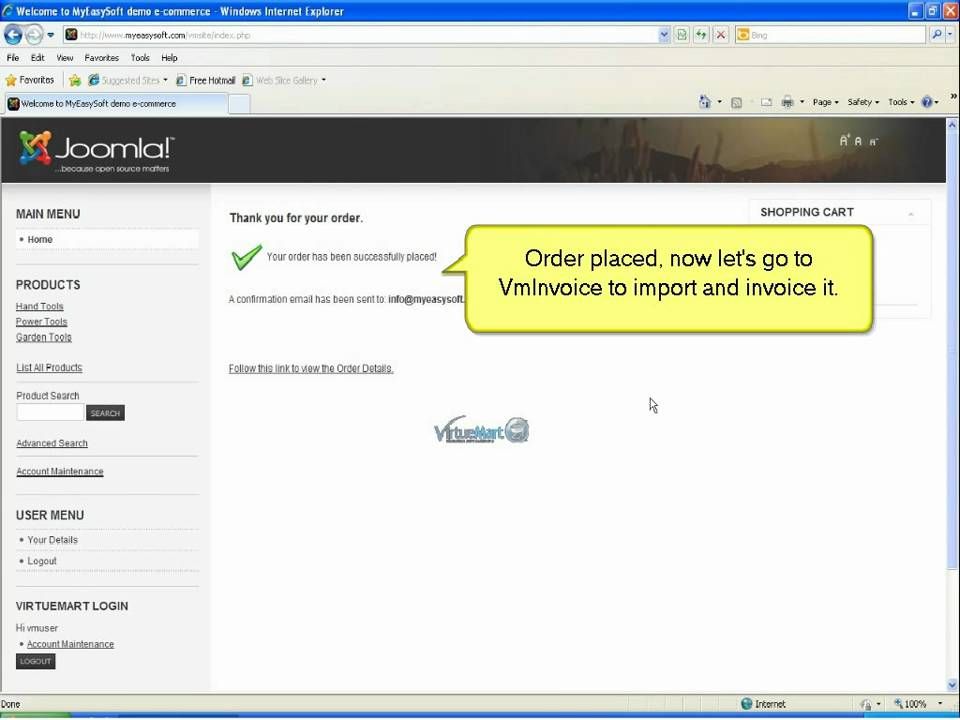The height and width of the screenshot is (720, 960).
Task: Click the VirtueMart logo
Action: click(x=481, y=430)
